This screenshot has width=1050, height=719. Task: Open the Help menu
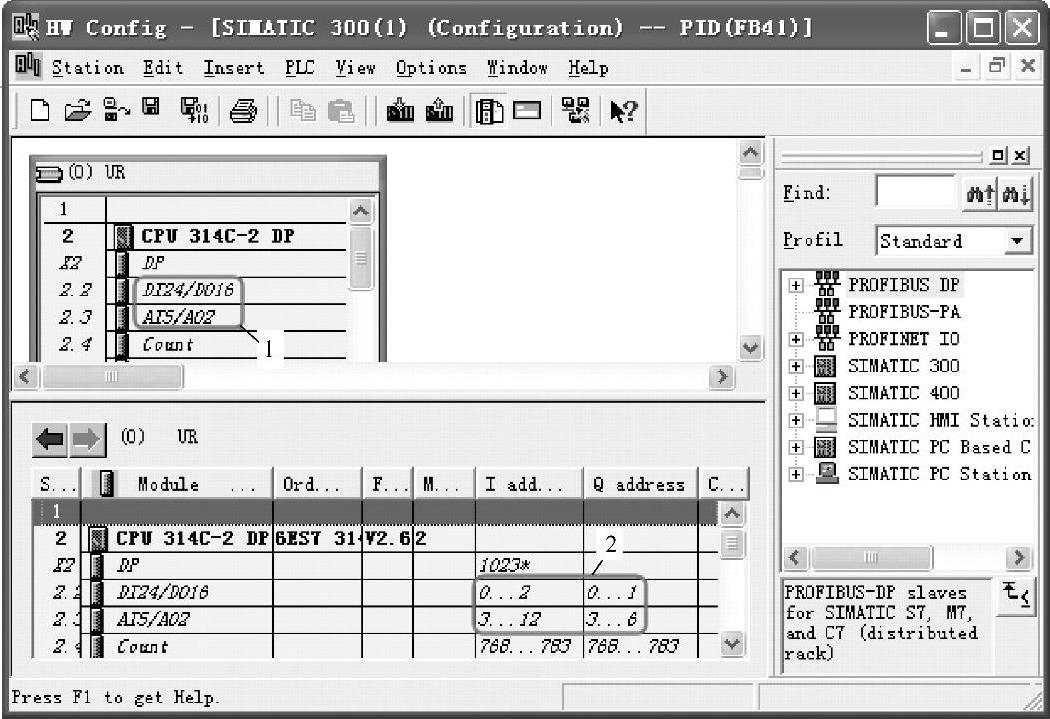588,68
